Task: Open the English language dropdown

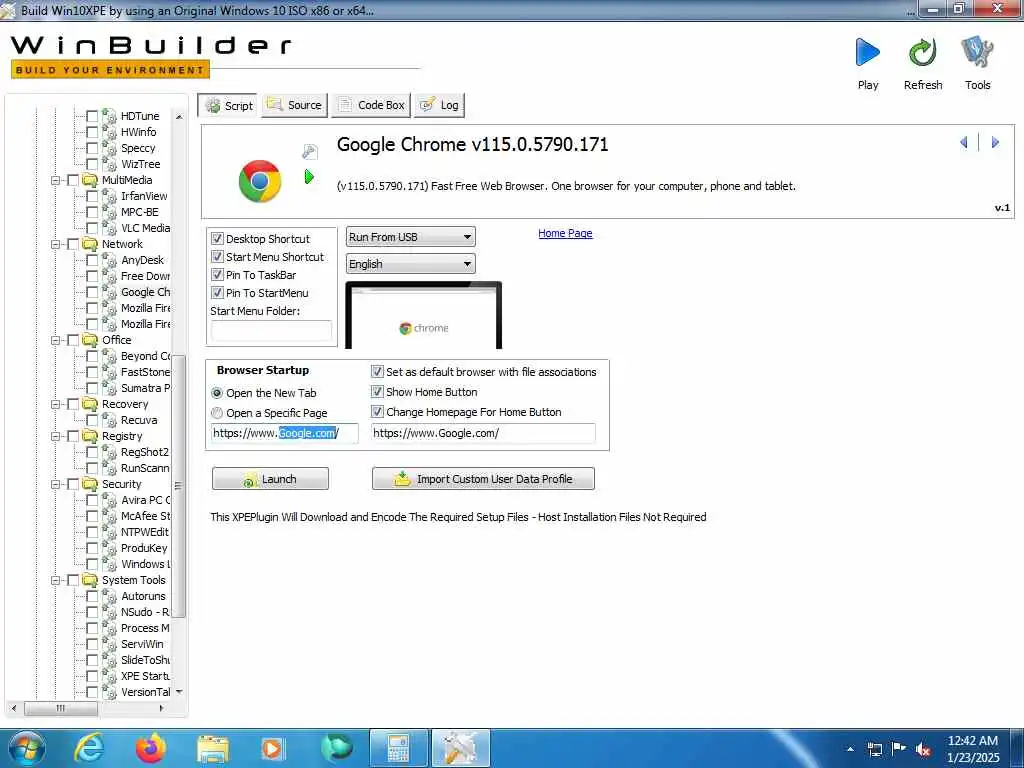Action: (410, 264)
